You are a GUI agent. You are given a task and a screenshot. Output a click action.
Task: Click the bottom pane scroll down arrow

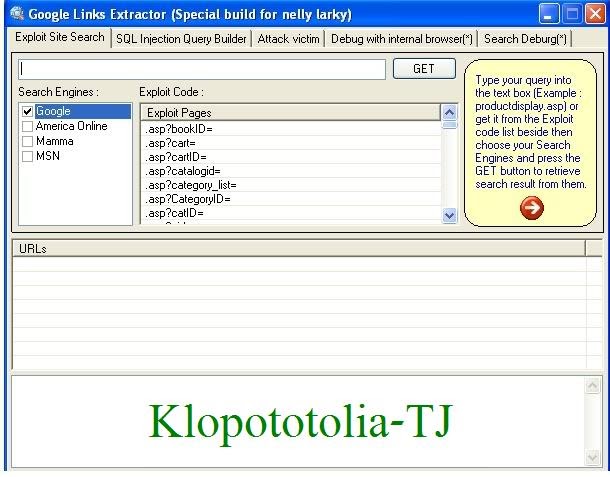click(x=592, y=458)
